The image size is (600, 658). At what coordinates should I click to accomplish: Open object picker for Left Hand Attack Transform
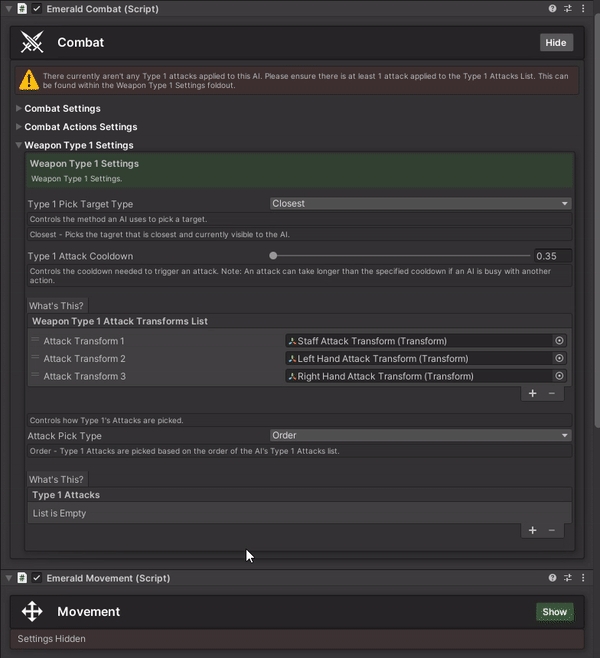(560, 359)
